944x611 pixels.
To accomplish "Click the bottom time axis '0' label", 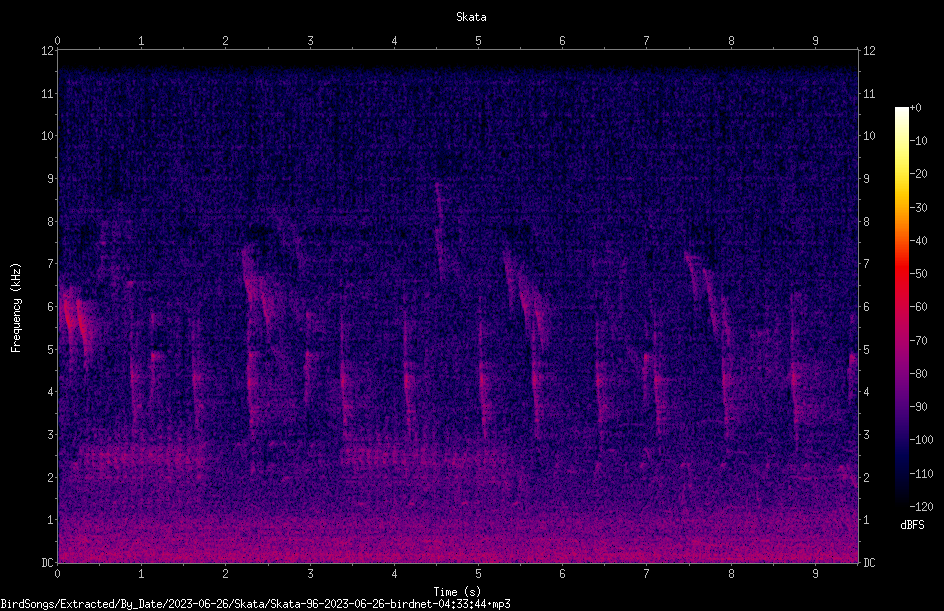I will click(x=57, y=574).
